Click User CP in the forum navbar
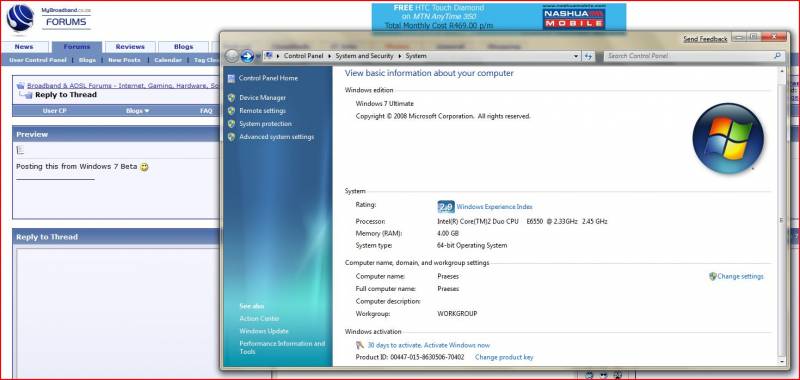Image resolution: width=800 pixels, height=380 pixels. (55, 111)
